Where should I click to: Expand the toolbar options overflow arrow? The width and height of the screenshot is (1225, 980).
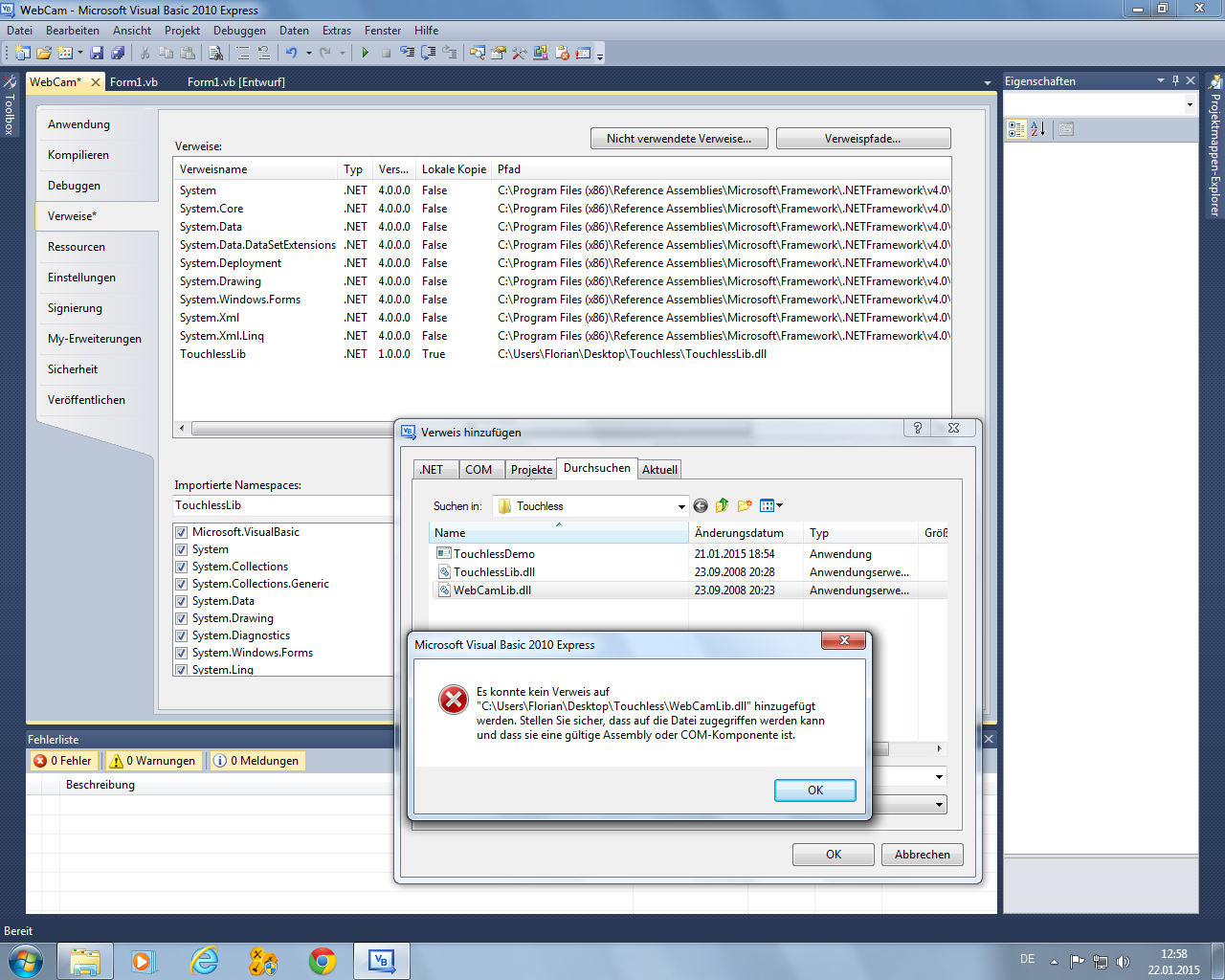[x=600, y=55]
